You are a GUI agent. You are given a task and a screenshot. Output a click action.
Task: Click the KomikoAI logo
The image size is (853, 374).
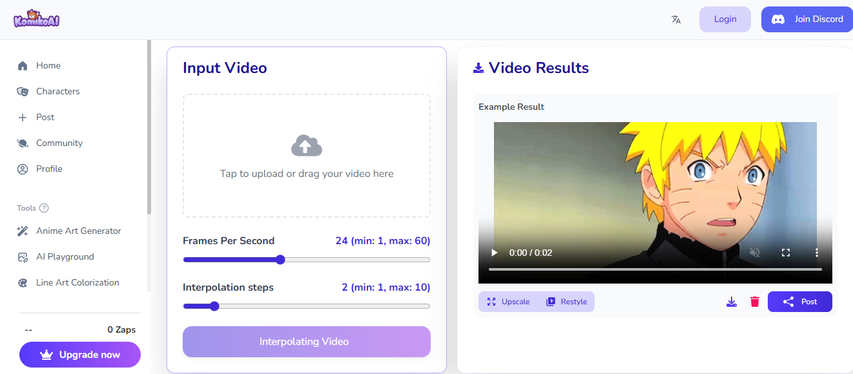pos(36,20)
